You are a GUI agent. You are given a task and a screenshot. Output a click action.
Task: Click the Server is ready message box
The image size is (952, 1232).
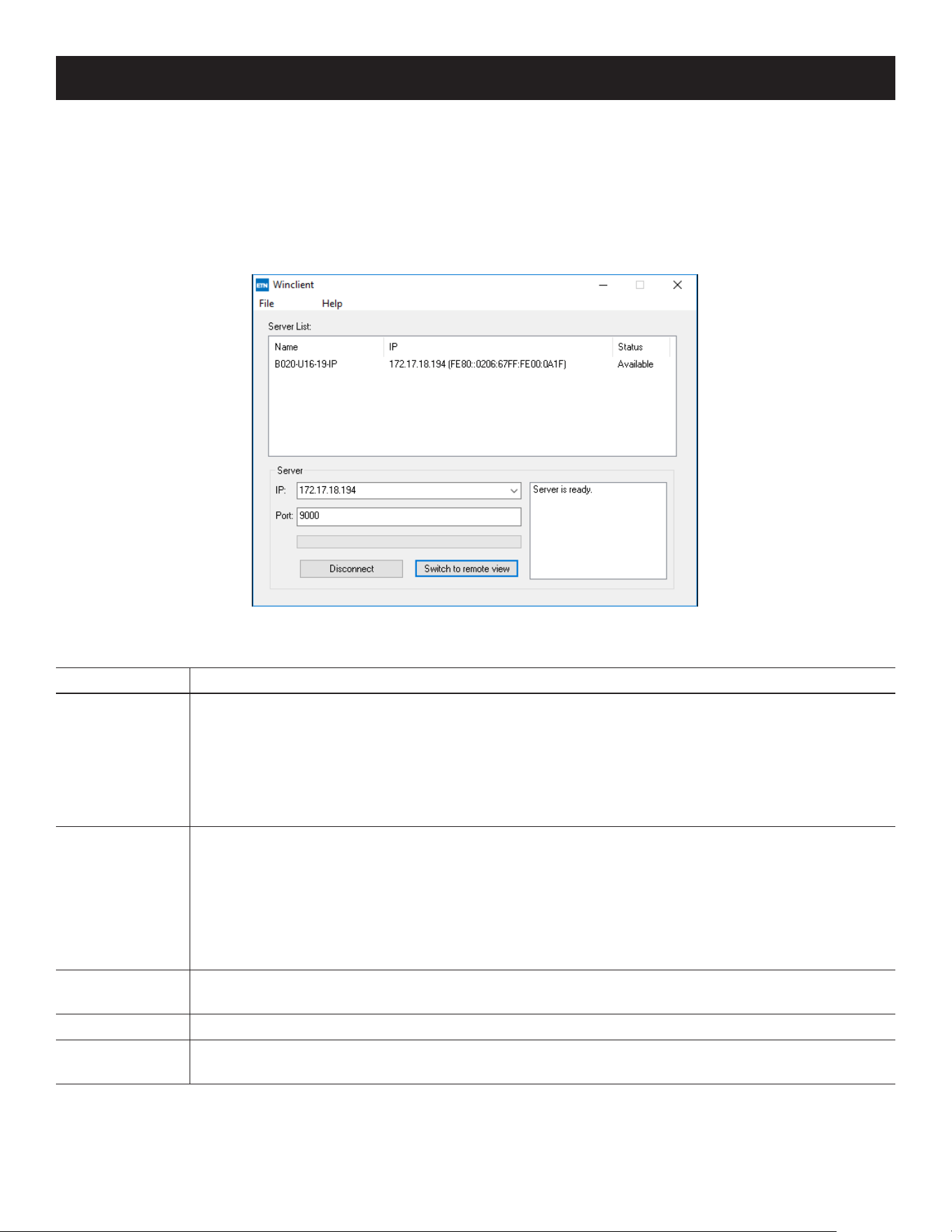click(598, 530)
